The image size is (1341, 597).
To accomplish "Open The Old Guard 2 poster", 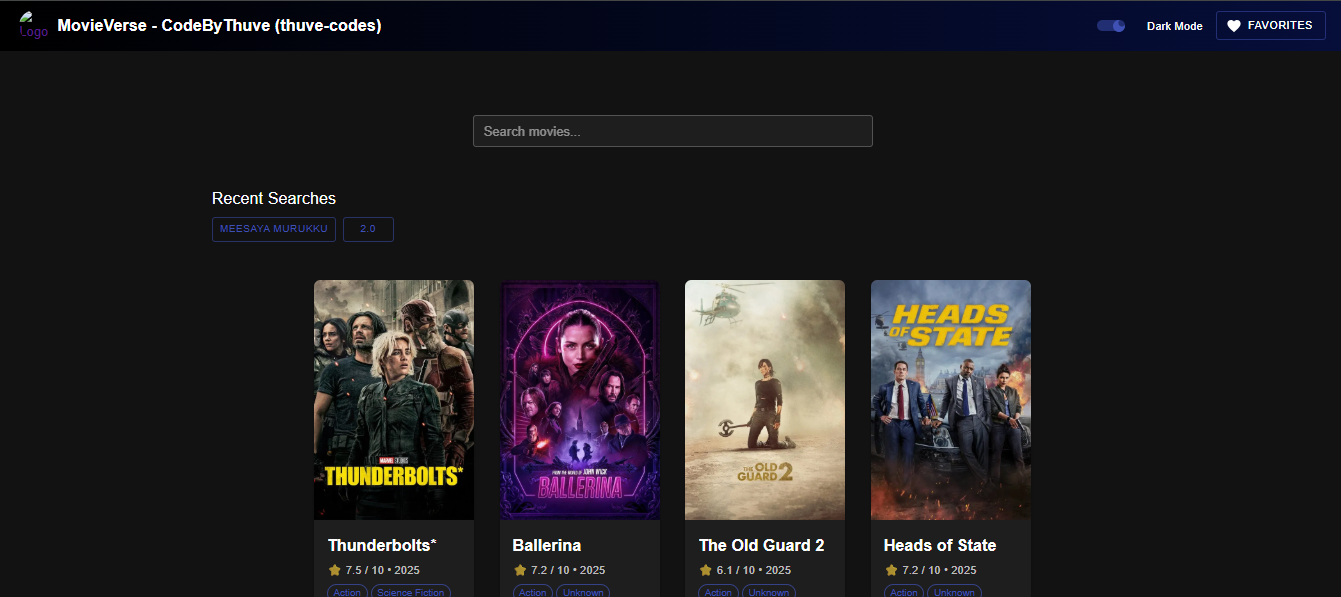I will point(765,400).
